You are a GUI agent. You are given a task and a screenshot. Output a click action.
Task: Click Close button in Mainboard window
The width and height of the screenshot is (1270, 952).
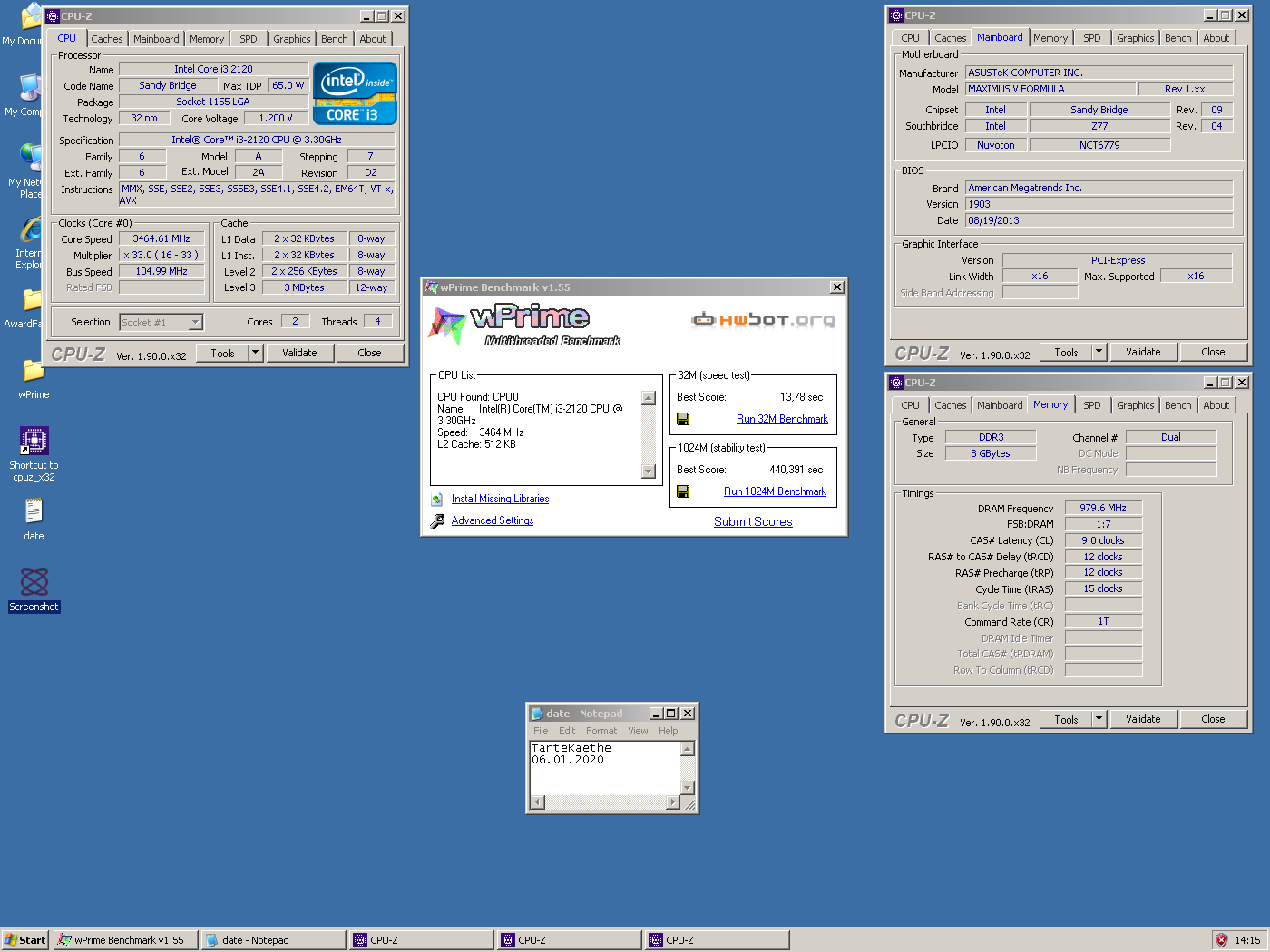1213,352
